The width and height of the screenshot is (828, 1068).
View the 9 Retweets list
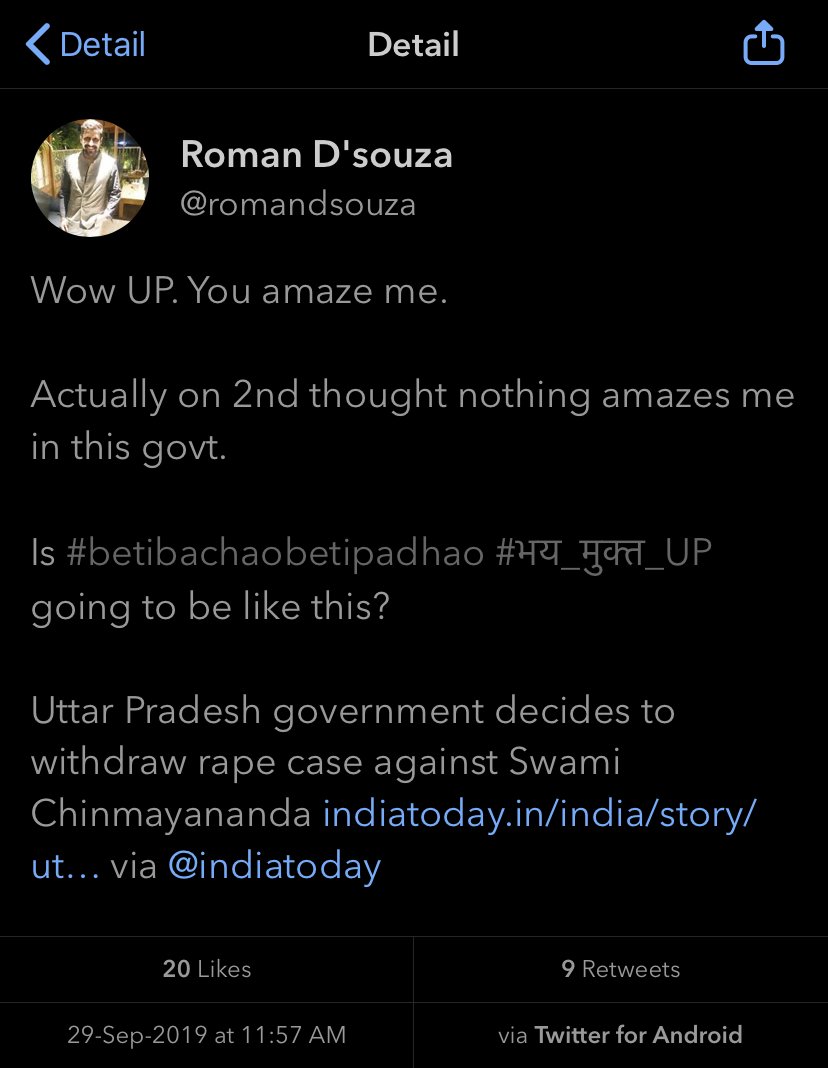pyautogui.click(x=620, y=969)
